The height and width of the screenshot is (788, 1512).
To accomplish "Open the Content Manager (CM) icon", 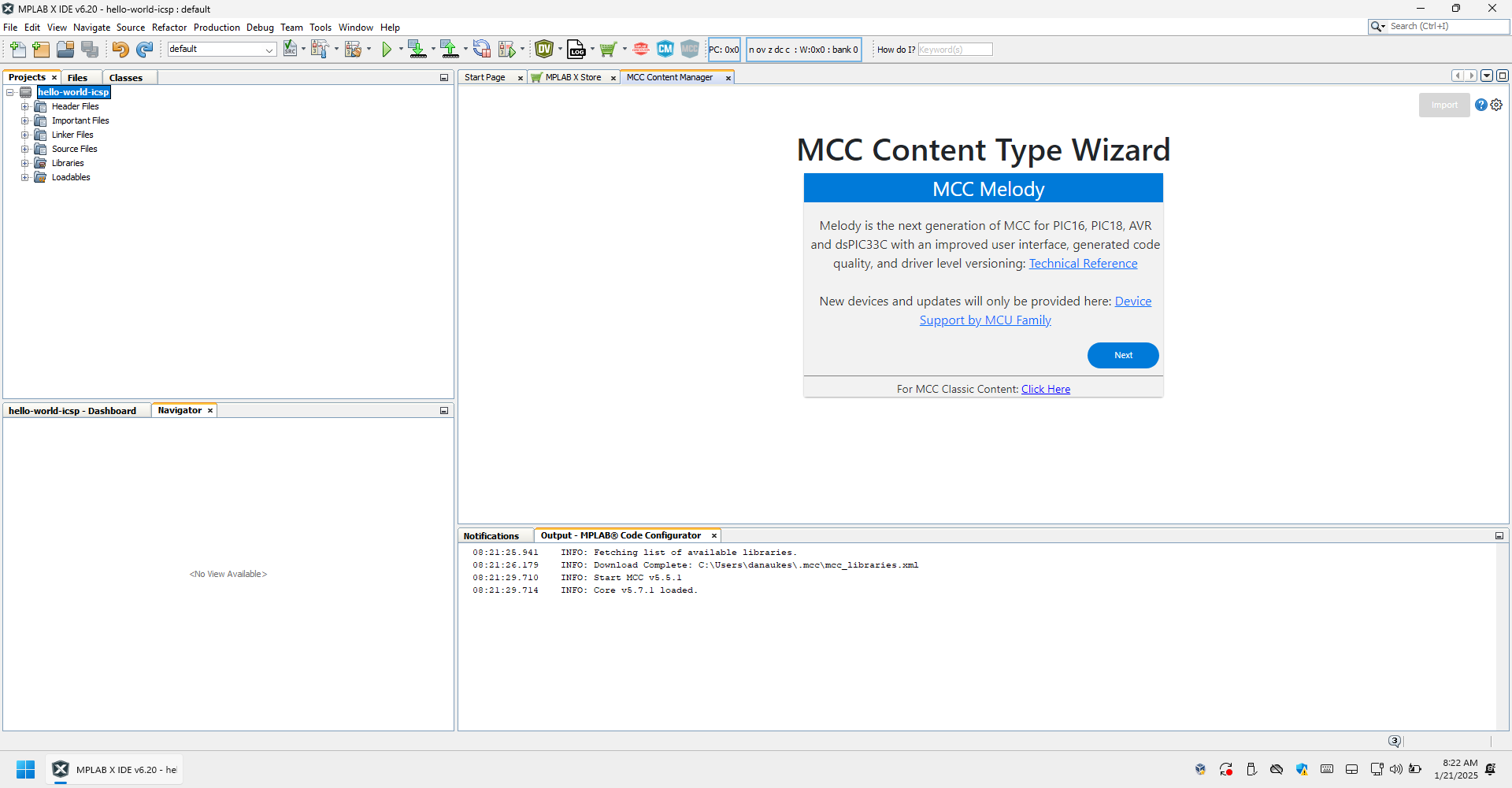I will click(665, 49).
